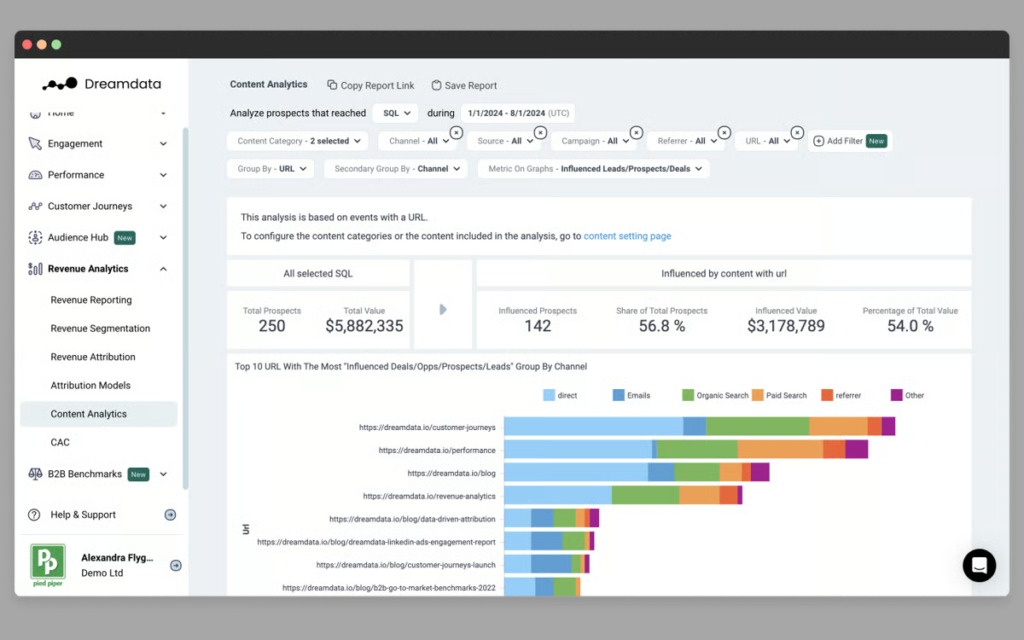Click the Revenue Analytics bars icon
Viewport: 1024px width, 640px height.
click(x=35, y=268)
